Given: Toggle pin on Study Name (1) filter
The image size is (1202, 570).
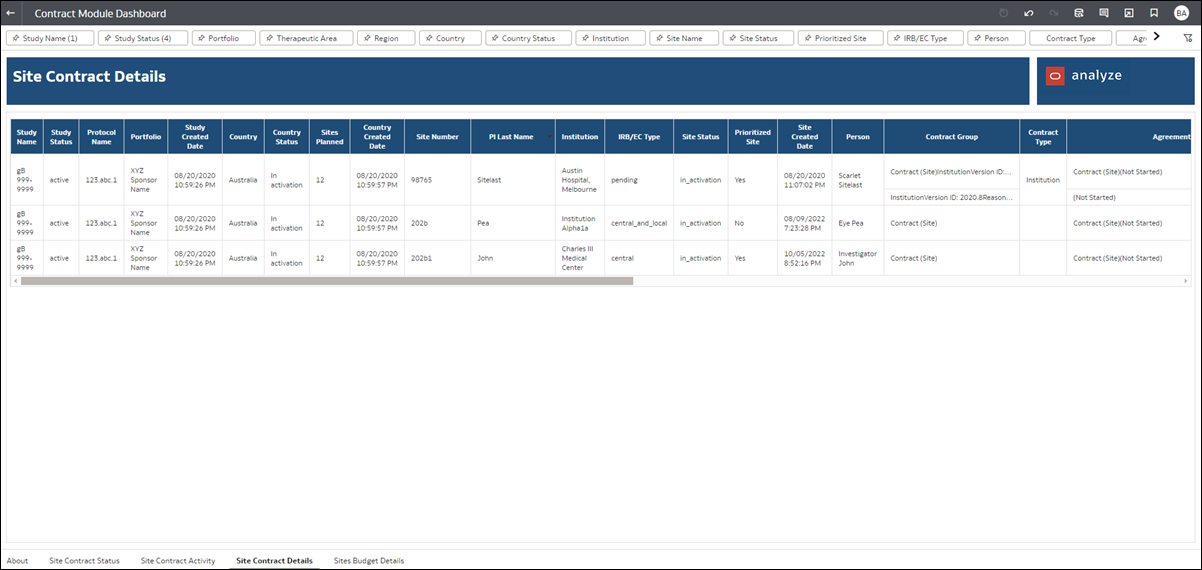Looking at the screenshot, I should point(15,38).
